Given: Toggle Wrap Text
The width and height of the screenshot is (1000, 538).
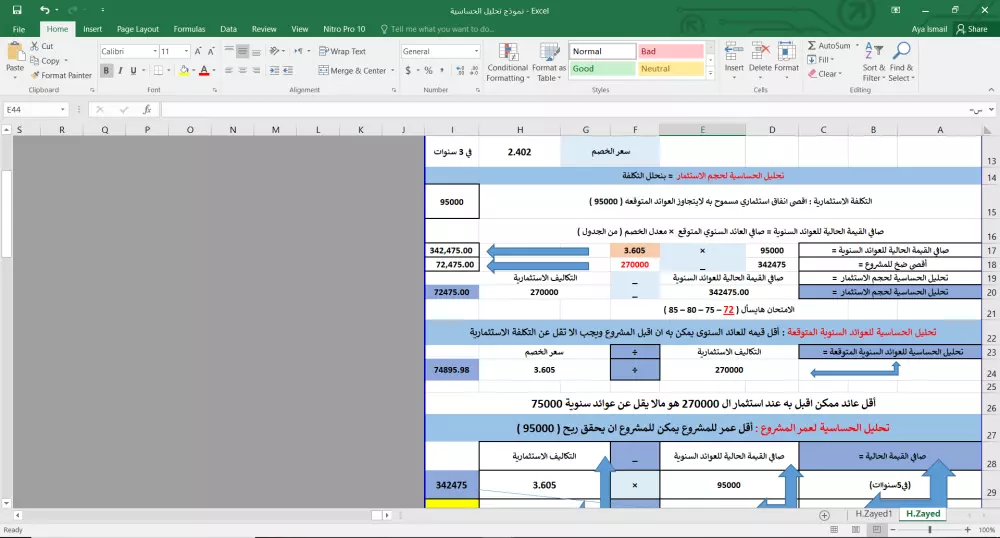Looking at the screenshot, I should [x=342, y=51].
